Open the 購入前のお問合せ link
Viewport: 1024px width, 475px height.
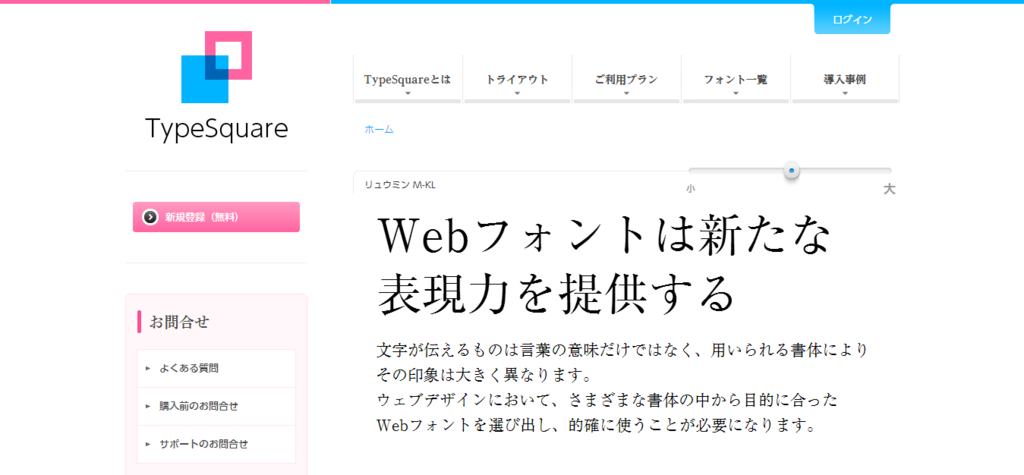pyautogui.click(x=216, y=406)
